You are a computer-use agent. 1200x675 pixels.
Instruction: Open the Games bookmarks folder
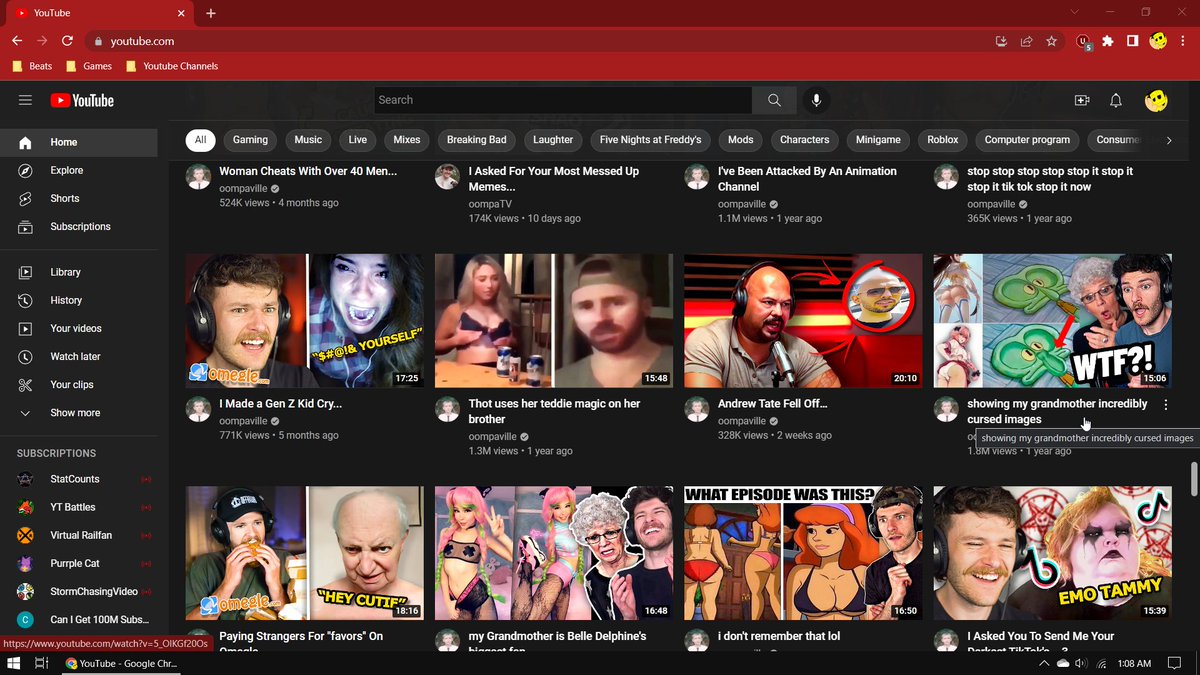(89, 66)
